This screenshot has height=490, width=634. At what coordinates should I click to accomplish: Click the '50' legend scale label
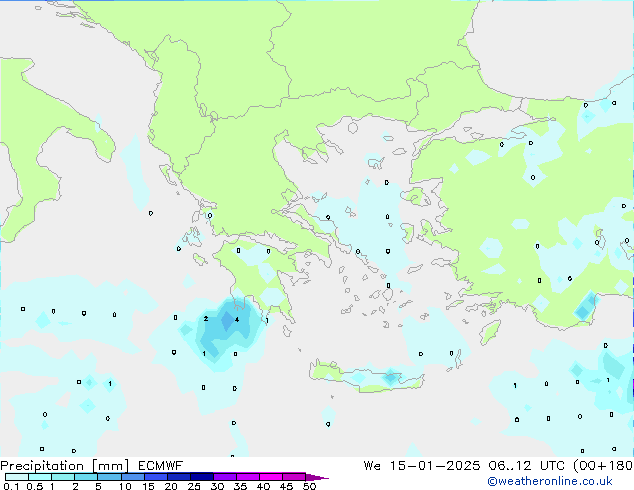click(x=309, y=486)
